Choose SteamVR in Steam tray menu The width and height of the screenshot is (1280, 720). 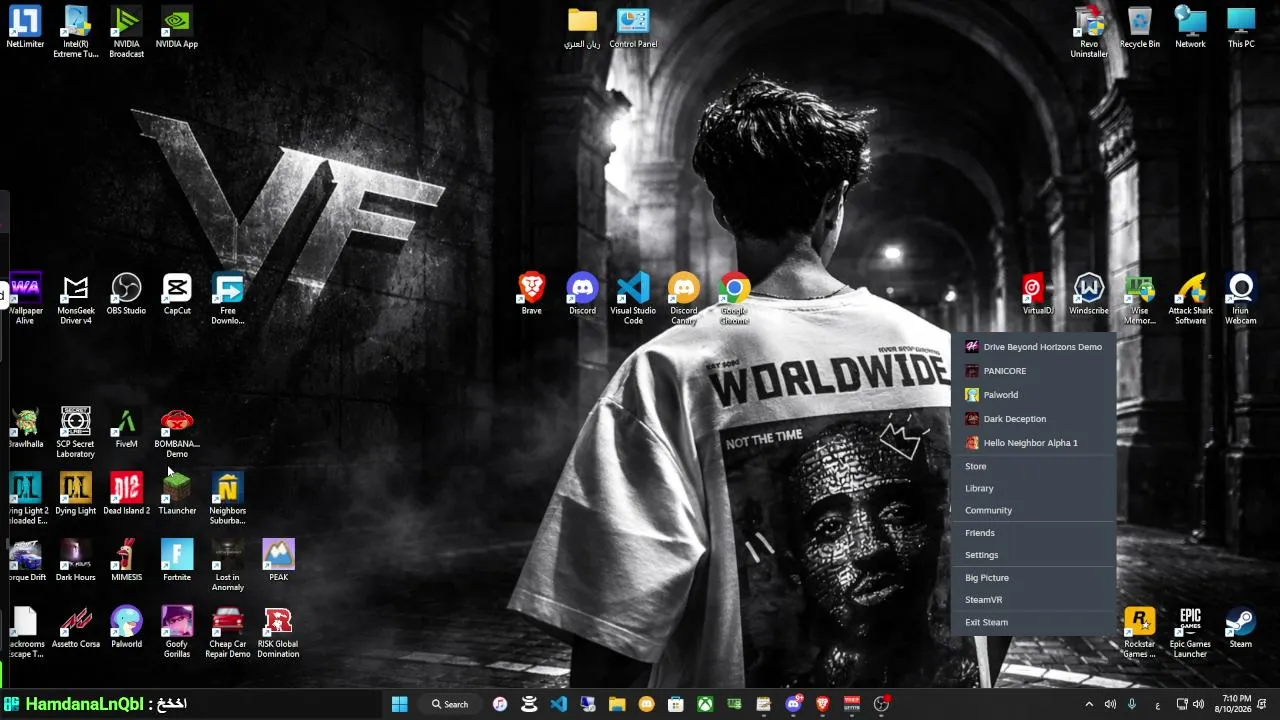pyautogui.click(x=1033, y=600)
